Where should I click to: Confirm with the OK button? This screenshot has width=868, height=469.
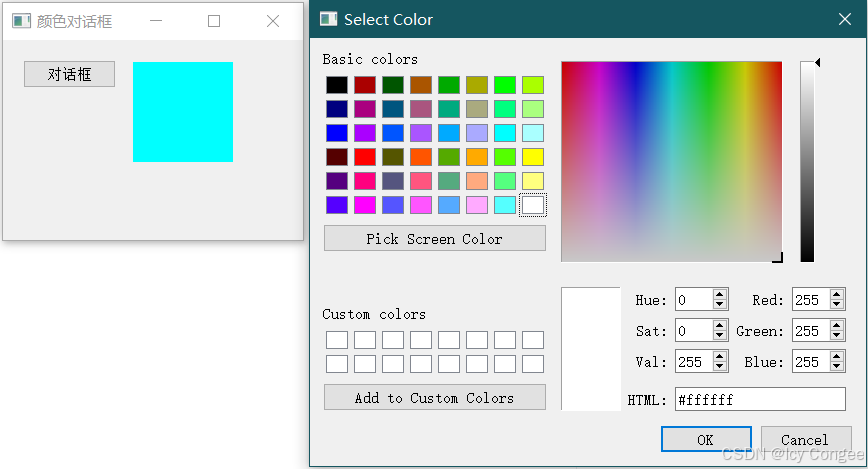point(706,439)
